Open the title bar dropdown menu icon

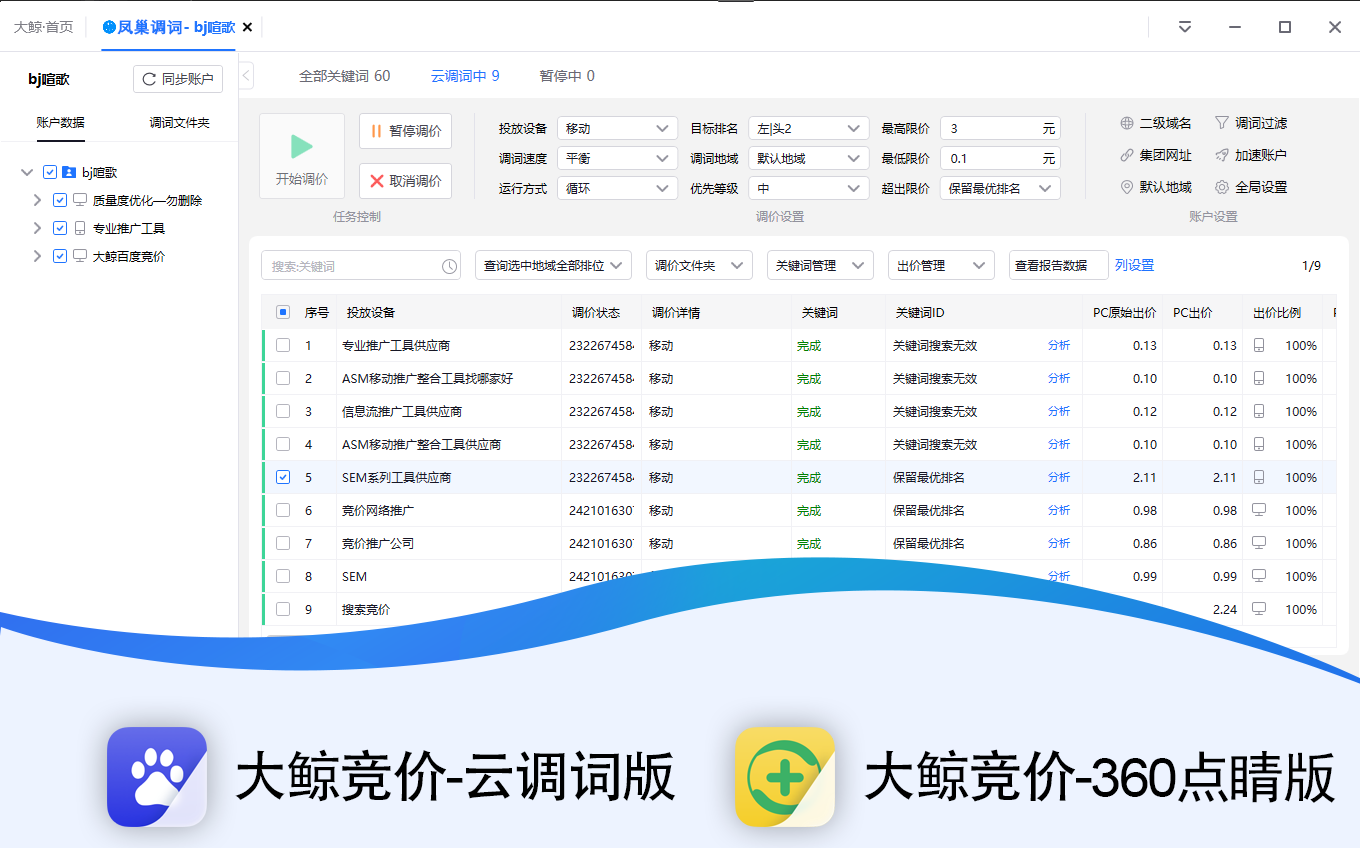(x=1185, y=27)
